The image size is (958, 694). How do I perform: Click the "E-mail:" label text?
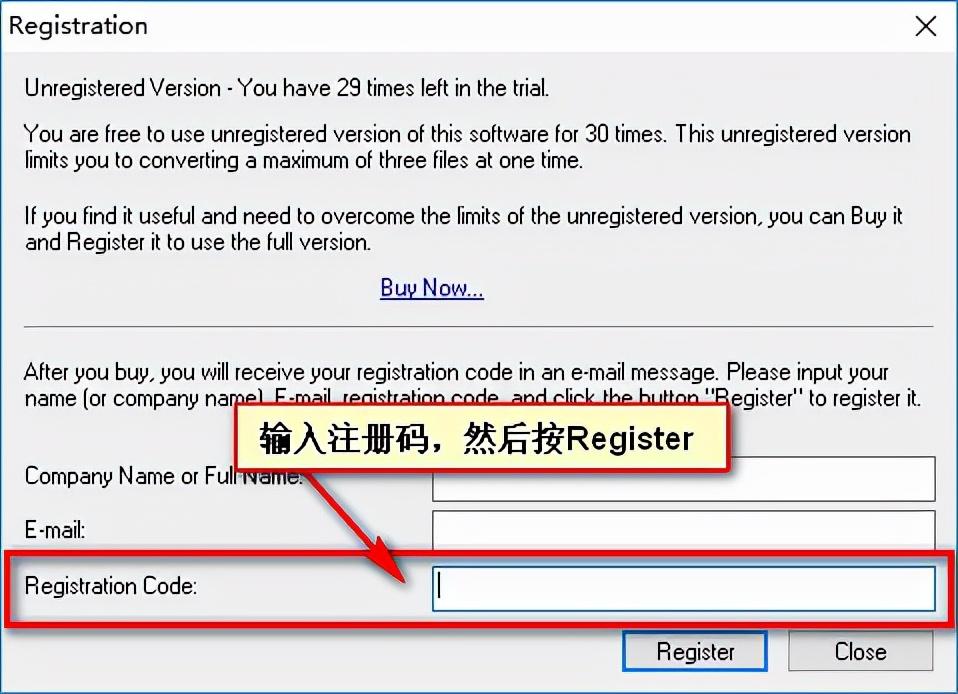54,530
